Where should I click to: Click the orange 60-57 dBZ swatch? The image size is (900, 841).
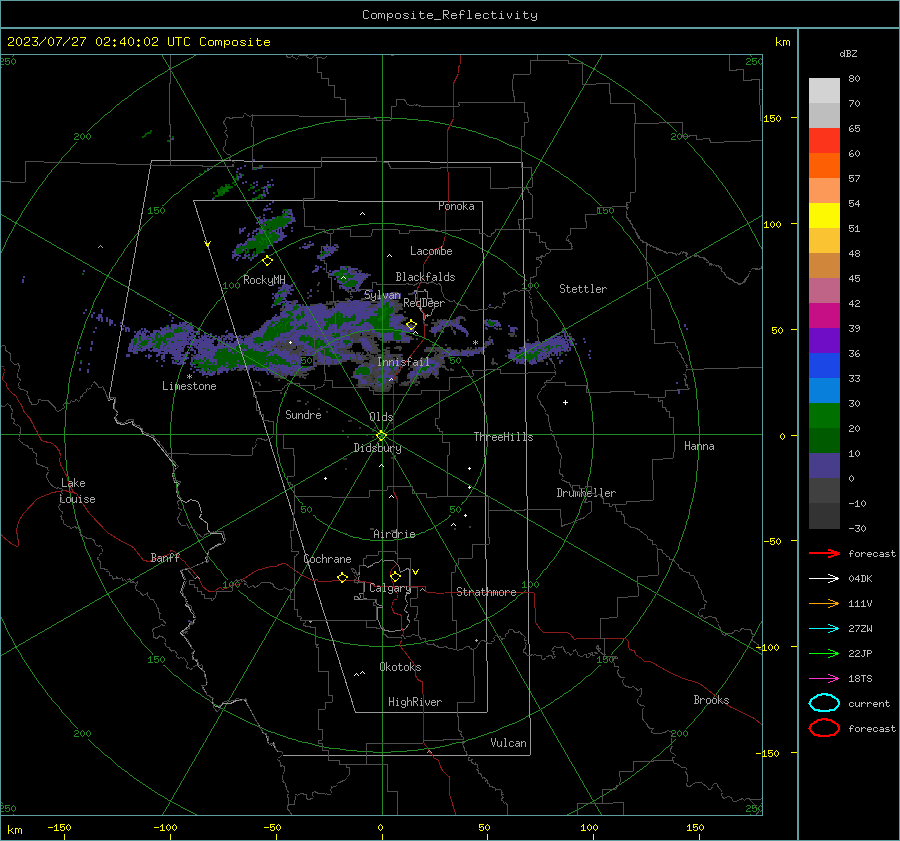pos(824,166)
